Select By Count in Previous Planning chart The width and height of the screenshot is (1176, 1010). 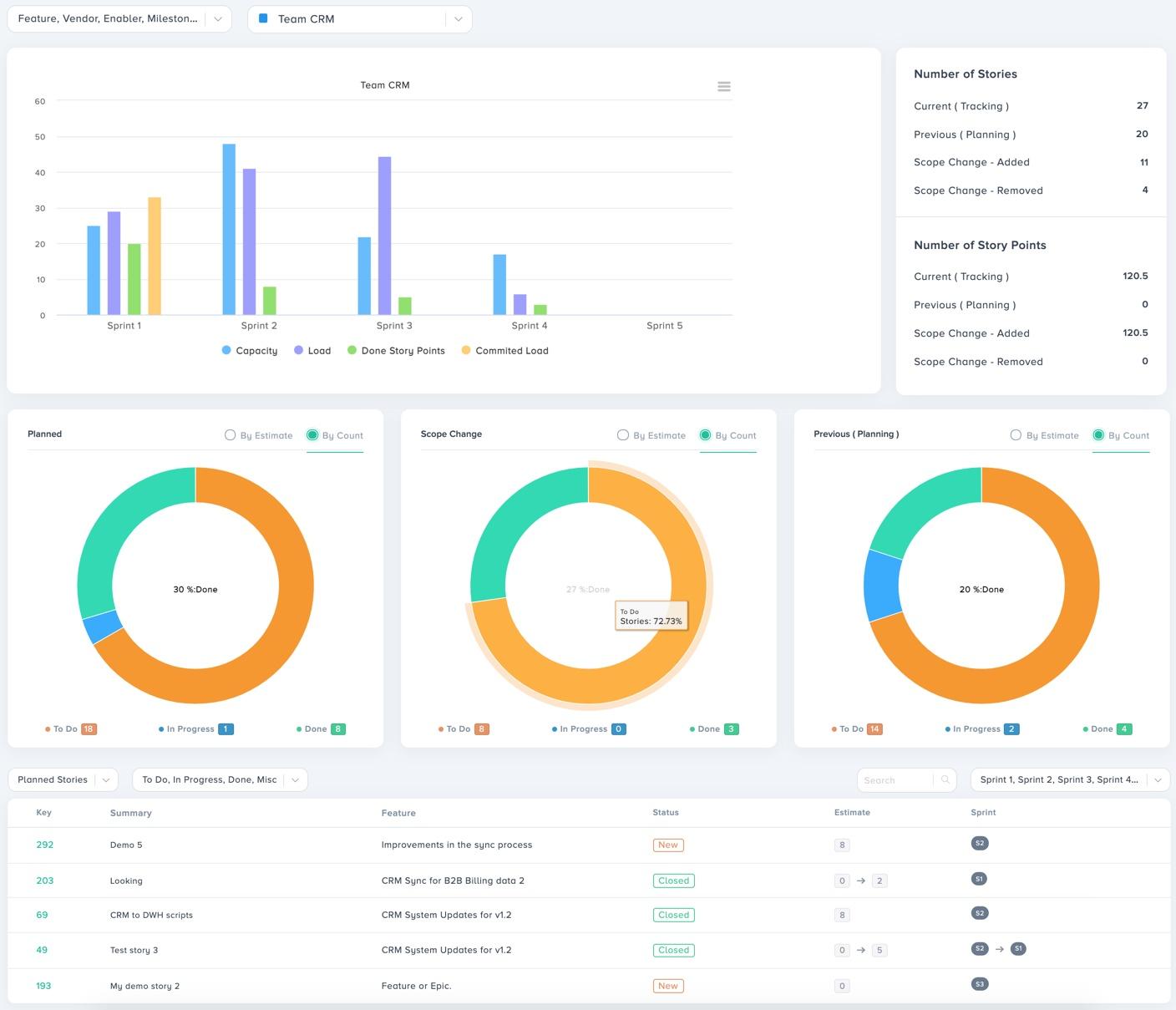click(1121, 435)
